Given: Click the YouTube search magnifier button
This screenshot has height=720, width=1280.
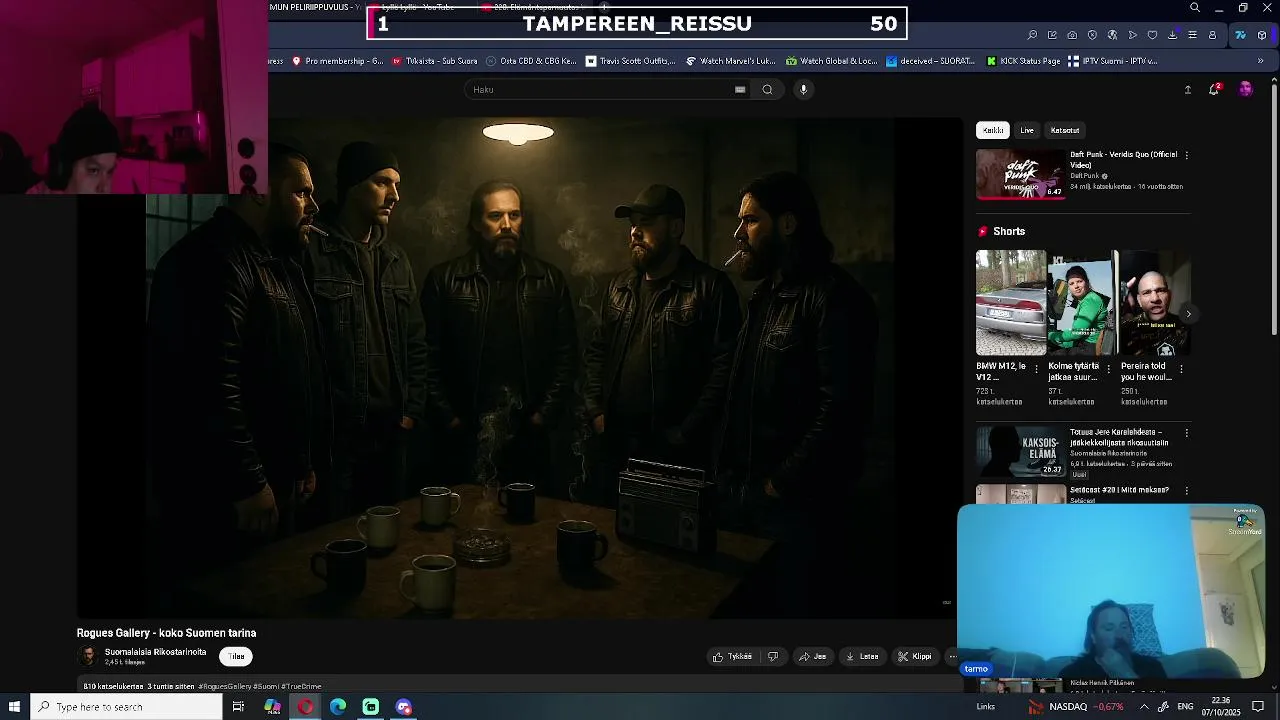Looking at the screenshot, I should point(767,90).
